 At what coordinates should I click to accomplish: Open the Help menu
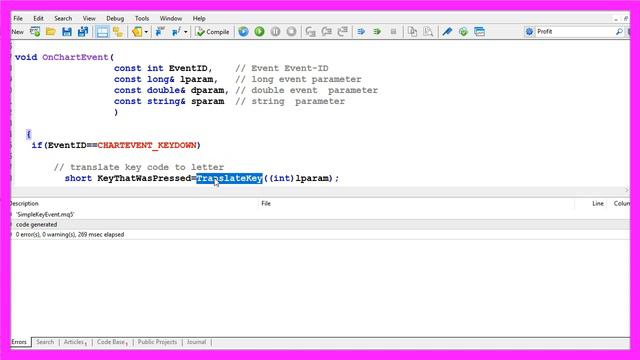point(199,18)
